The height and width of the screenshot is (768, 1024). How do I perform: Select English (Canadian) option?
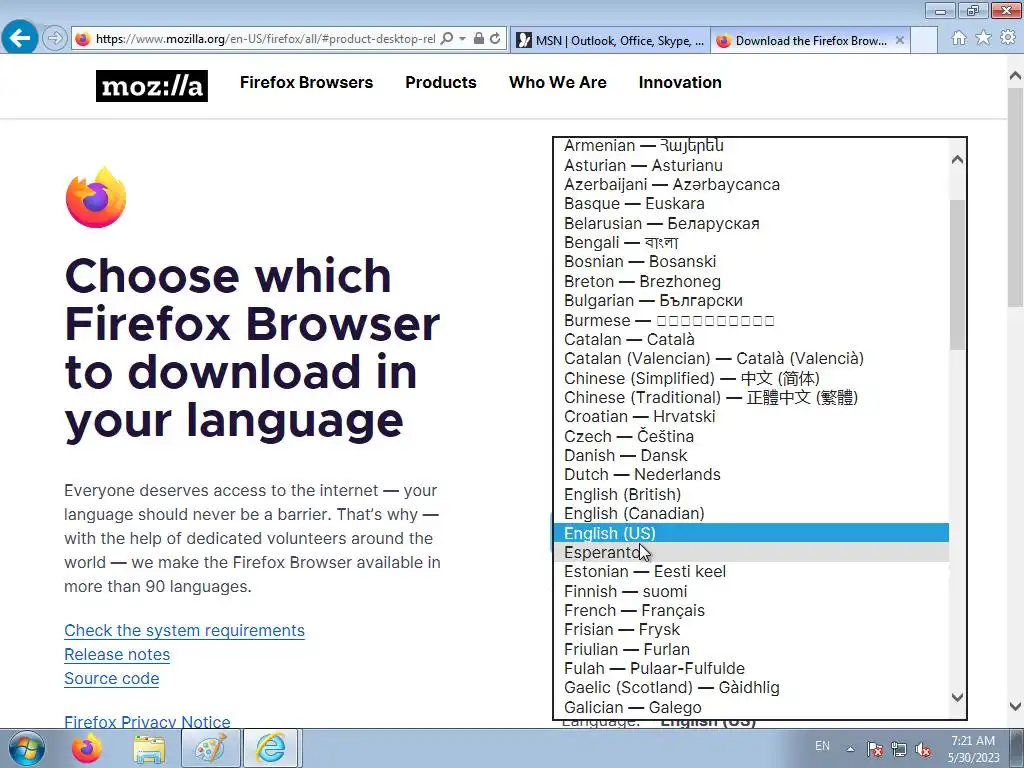point(751,513)
